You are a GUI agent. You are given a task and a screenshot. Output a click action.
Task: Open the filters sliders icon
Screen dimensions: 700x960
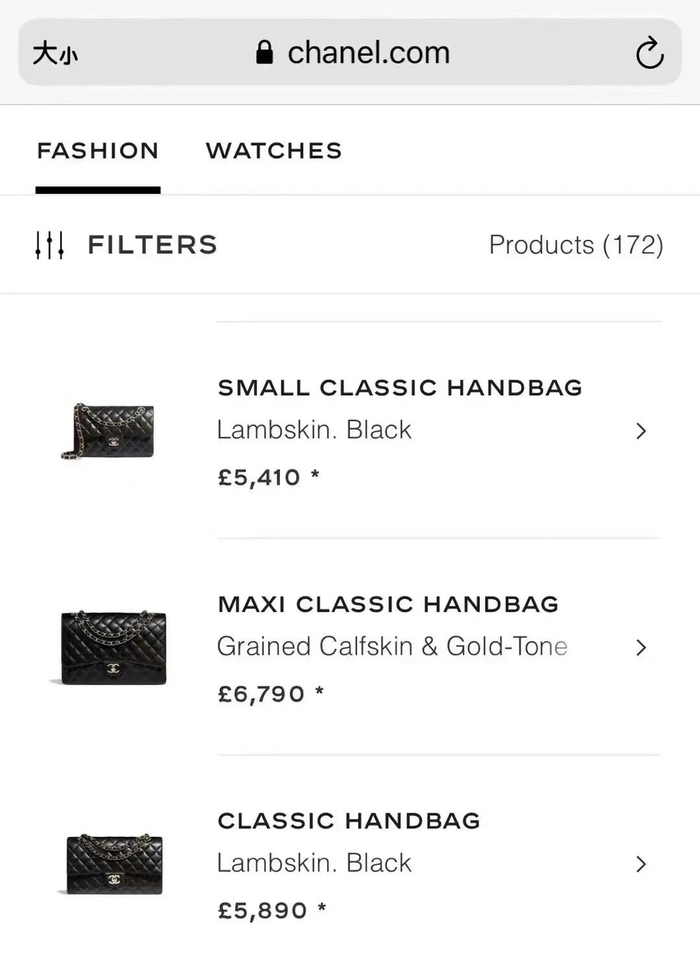coord(49,245)
